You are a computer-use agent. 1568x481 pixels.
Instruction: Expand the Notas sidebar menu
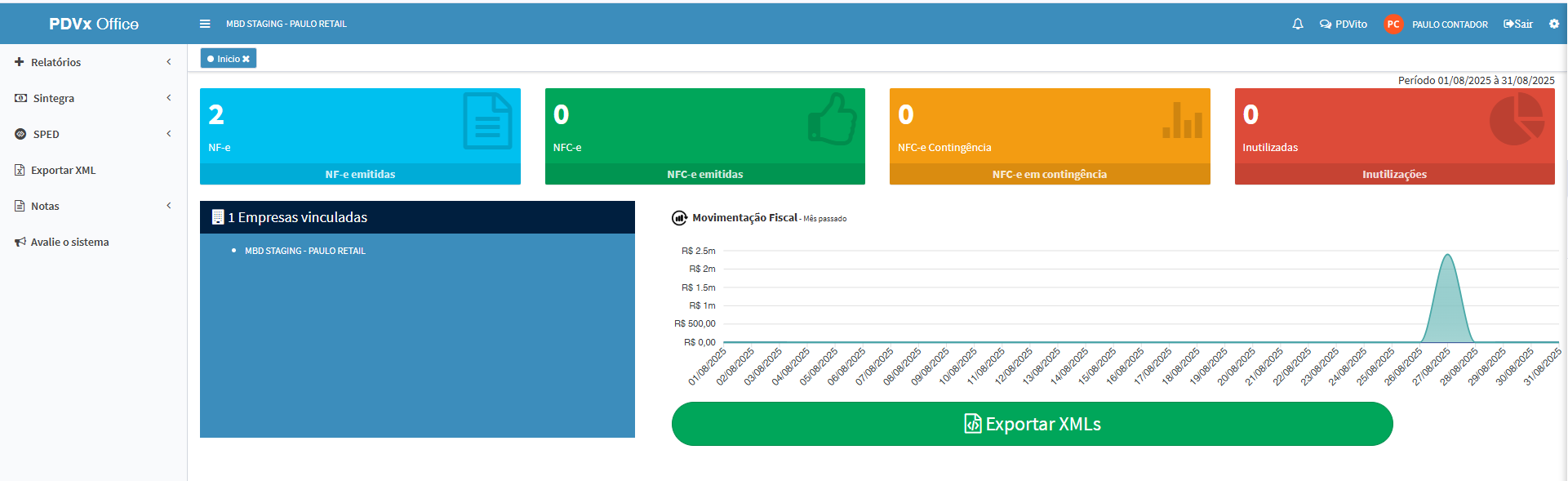coord(45,206)
